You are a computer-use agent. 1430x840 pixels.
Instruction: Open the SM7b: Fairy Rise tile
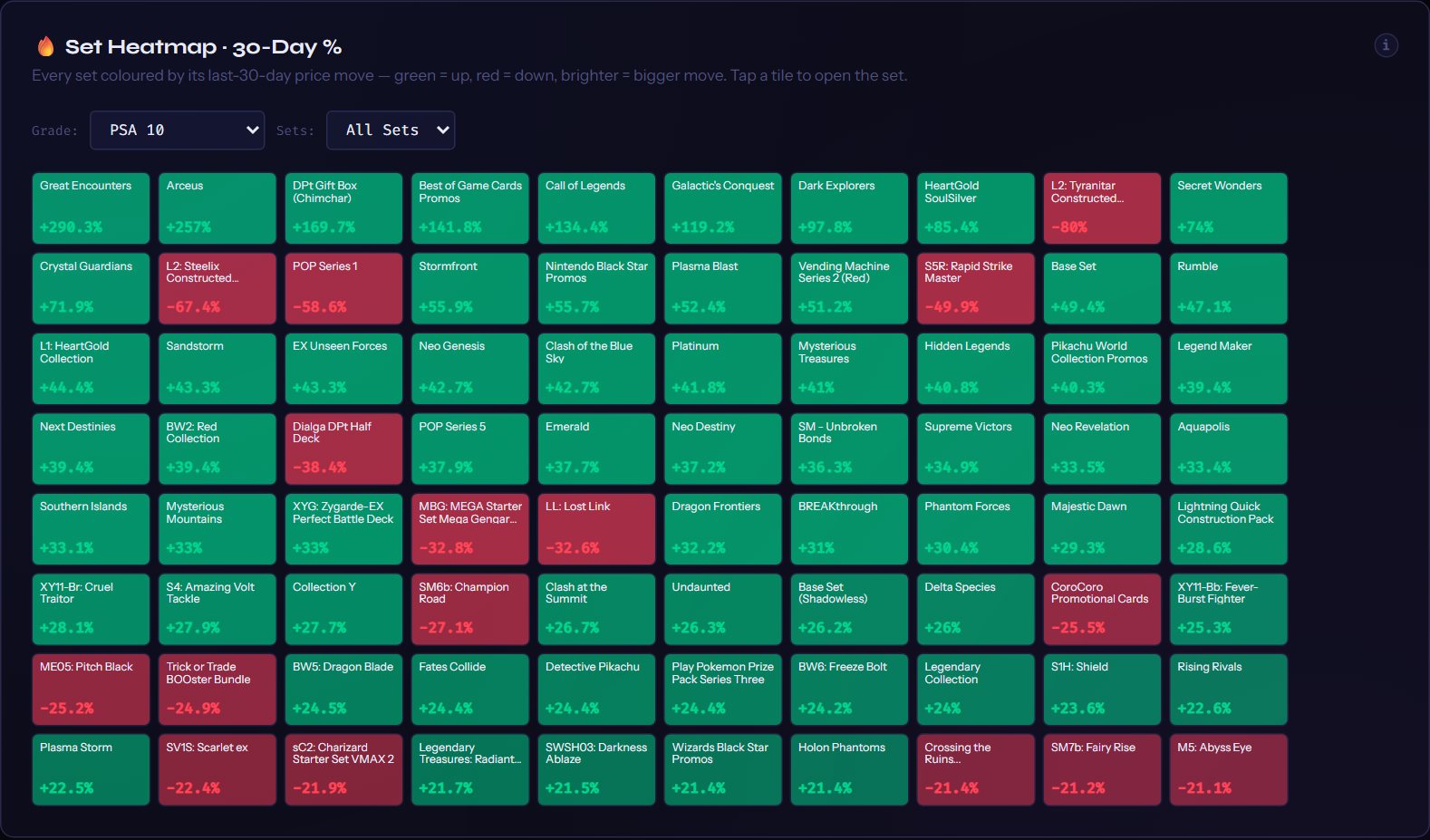click(x=1102, y=769)
